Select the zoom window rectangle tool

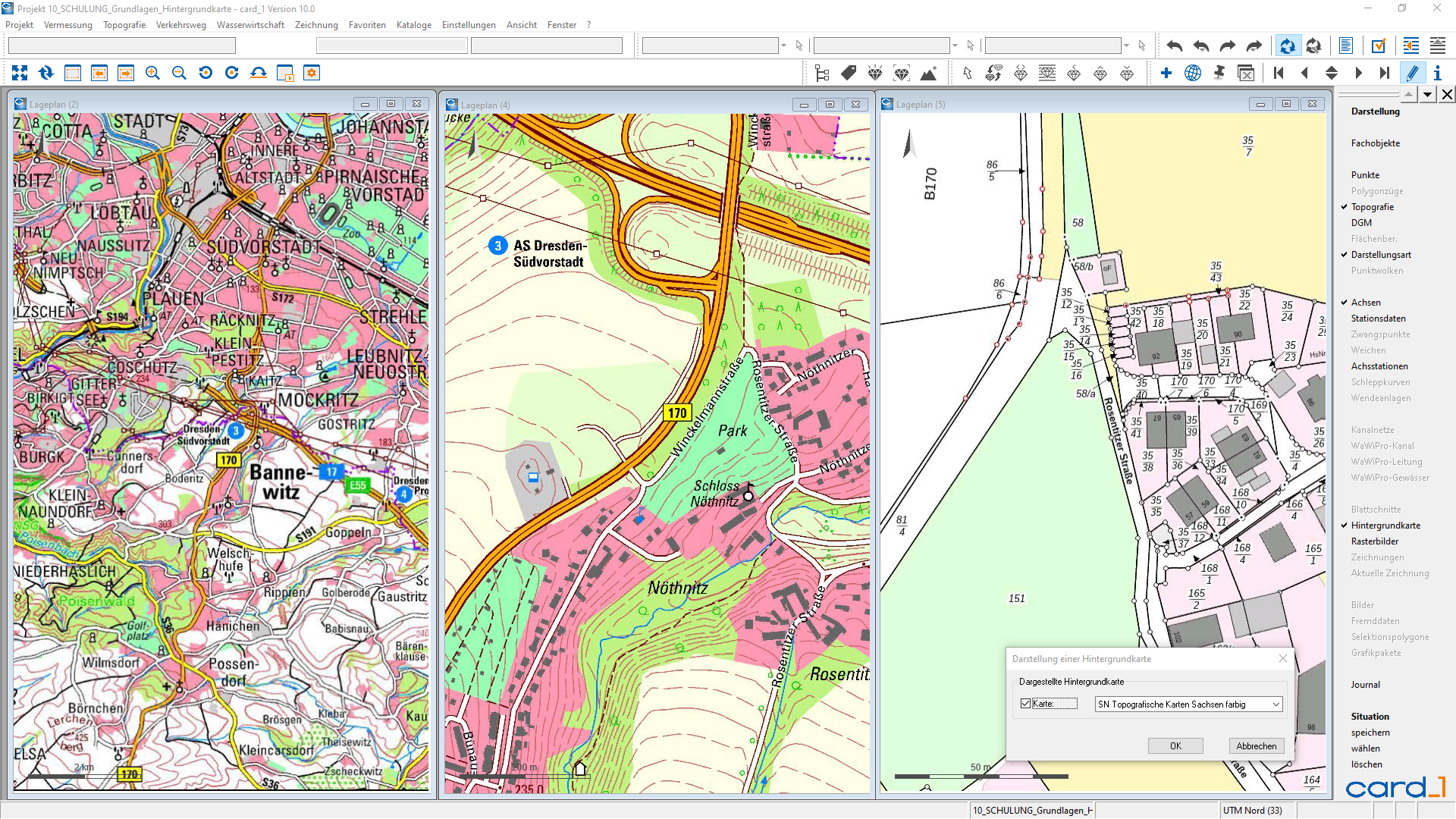click(x=73, y=73)
